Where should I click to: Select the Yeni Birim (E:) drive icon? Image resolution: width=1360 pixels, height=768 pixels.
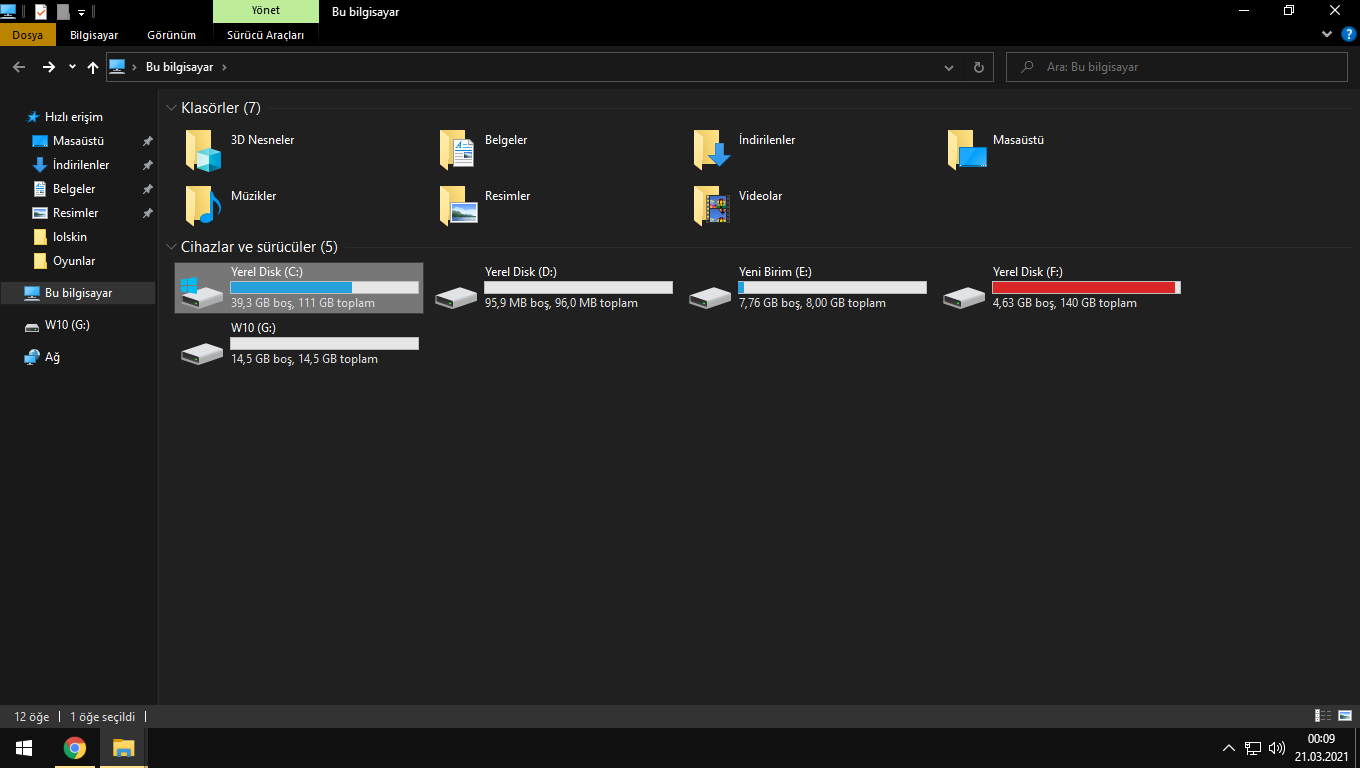point(710,297)
